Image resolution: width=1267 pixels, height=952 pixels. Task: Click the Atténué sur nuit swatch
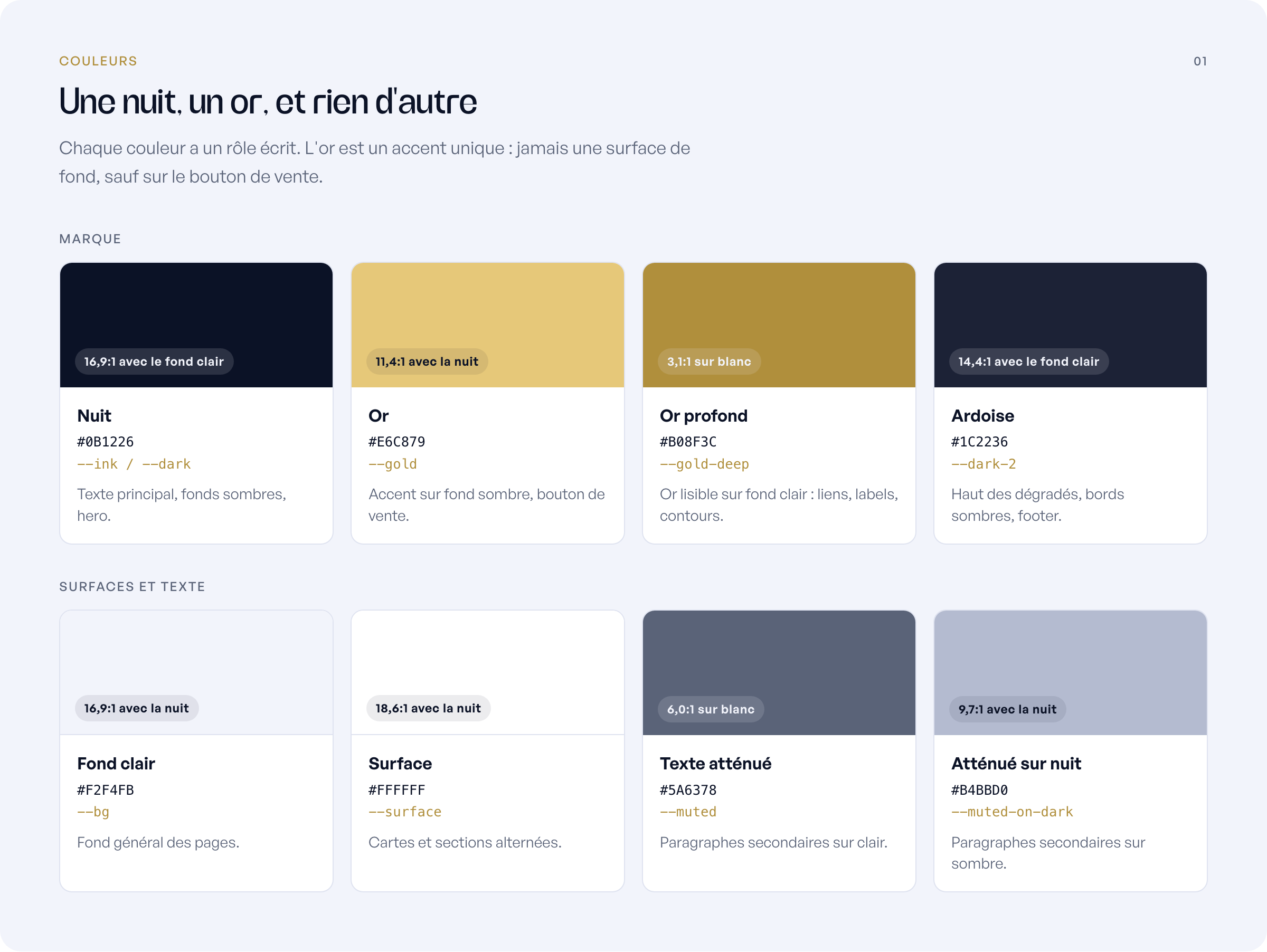coord(1070,672)
